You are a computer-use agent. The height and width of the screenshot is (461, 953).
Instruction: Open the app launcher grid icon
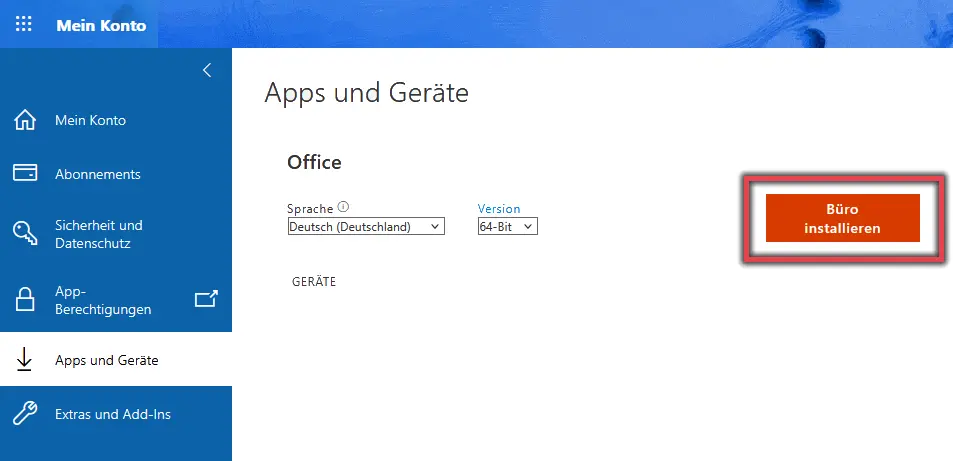pyautogui.click(x=23, y=24)
